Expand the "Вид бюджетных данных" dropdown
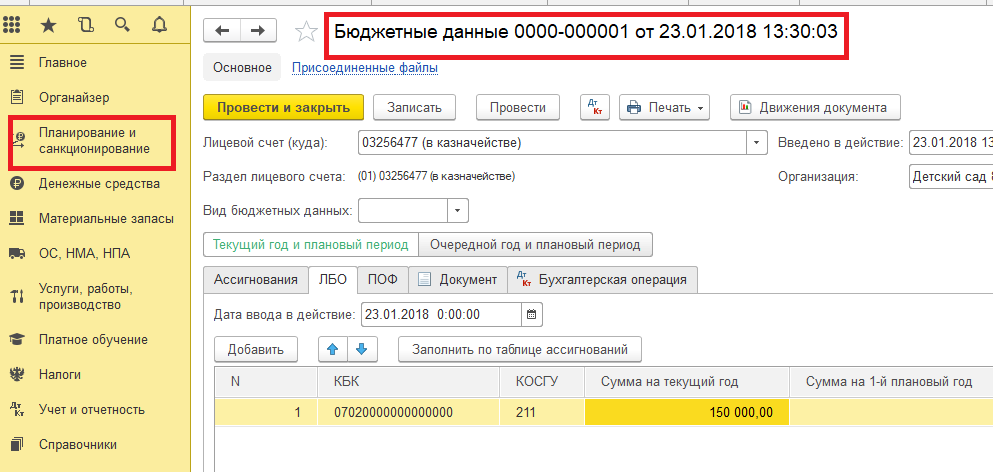Screen dimensions: 993x472 click(x=458, y=211)
